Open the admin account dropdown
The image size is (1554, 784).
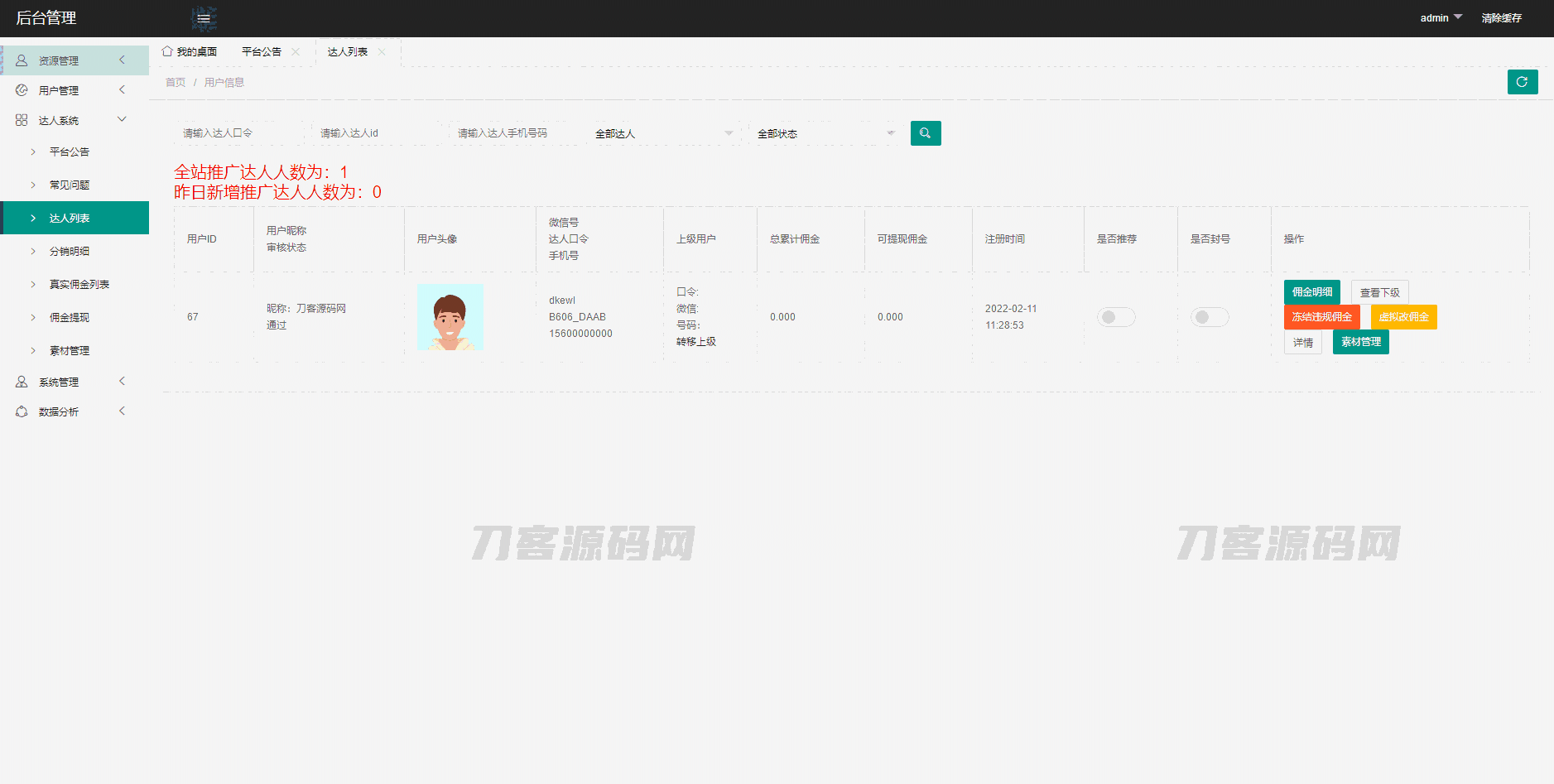pos(1441,17)
